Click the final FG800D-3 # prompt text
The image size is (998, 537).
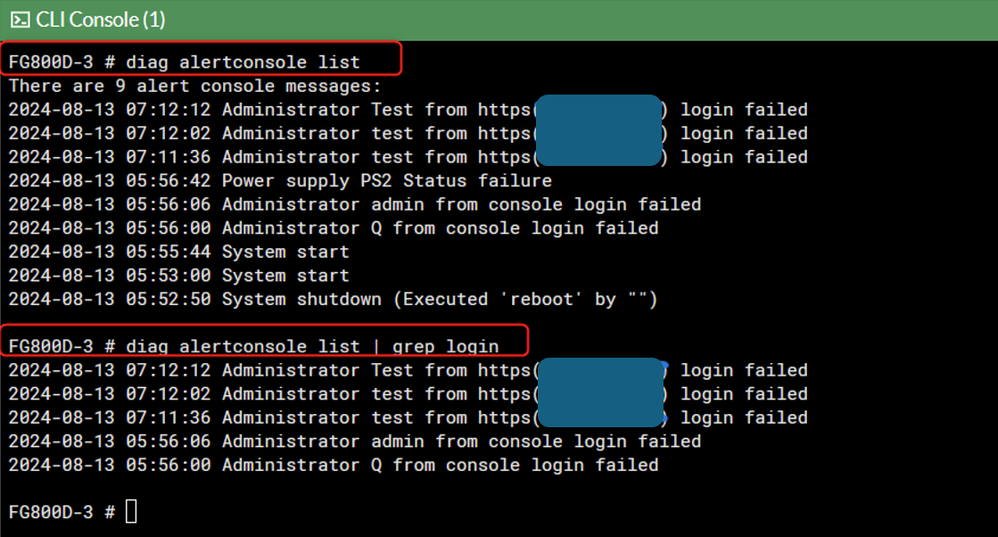62,512
